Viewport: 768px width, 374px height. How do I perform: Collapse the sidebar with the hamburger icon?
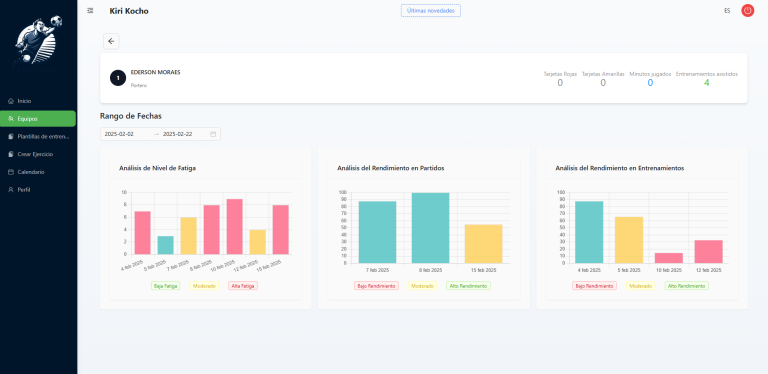coord(90,10)
